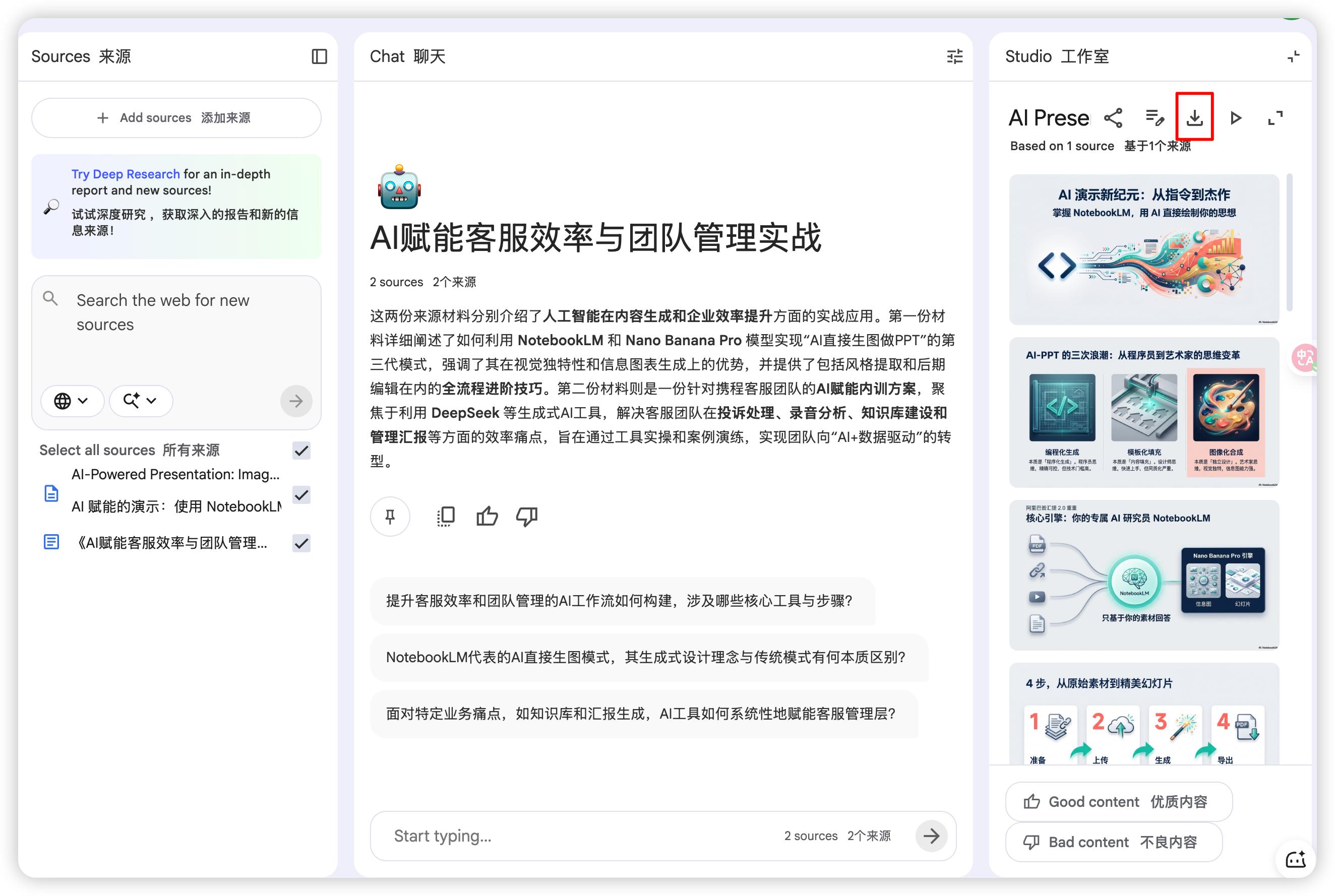
Task: Copy the summary text
Action: click(x=446, y=517)
